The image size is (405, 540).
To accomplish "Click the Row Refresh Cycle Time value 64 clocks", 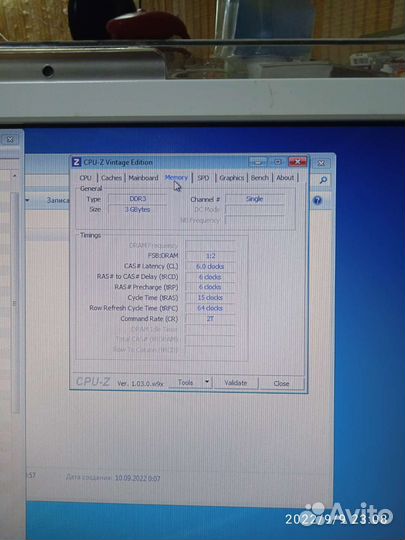I will click(210, 308).
